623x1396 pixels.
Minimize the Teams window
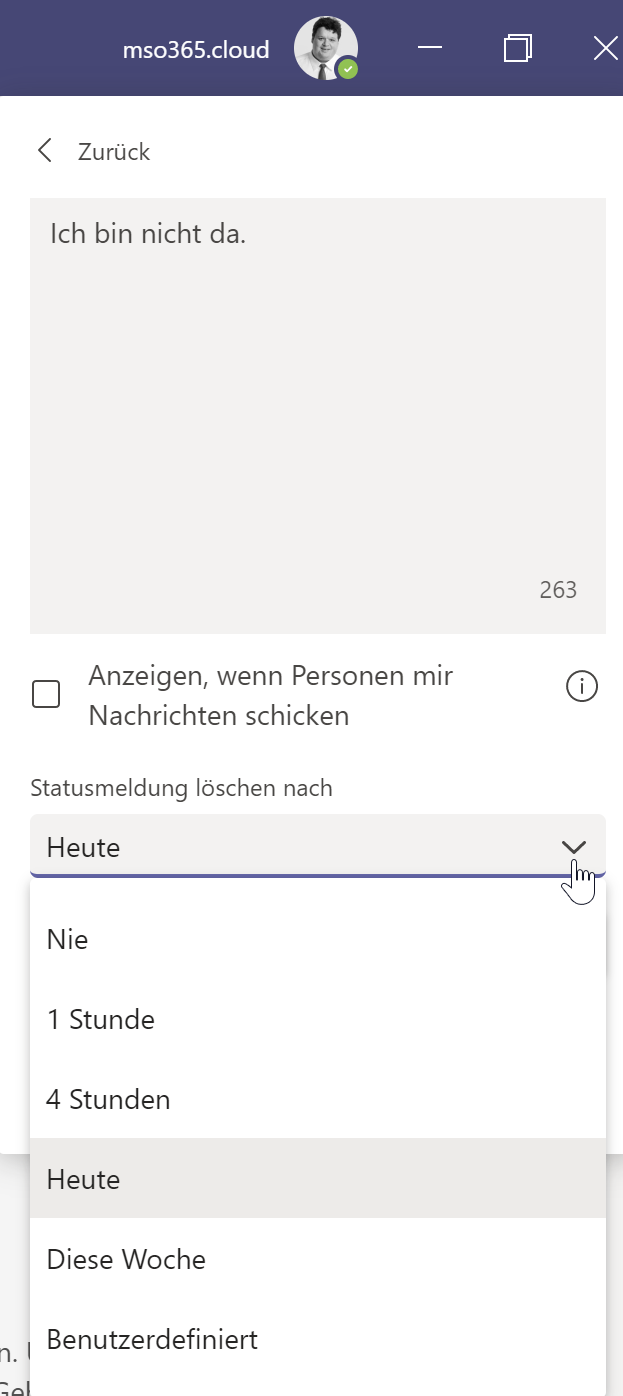[430, 48]
